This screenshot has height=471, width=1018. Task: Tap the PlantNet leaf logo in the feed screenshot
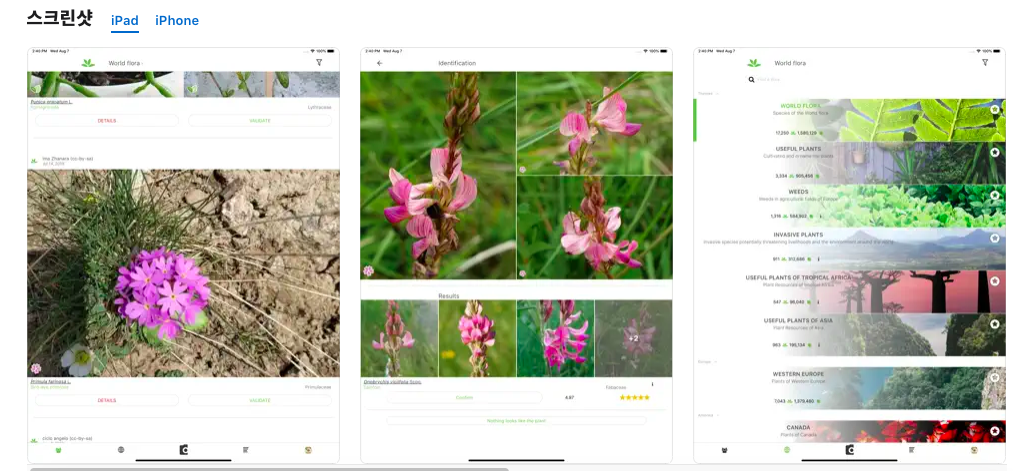coord(88,63)
